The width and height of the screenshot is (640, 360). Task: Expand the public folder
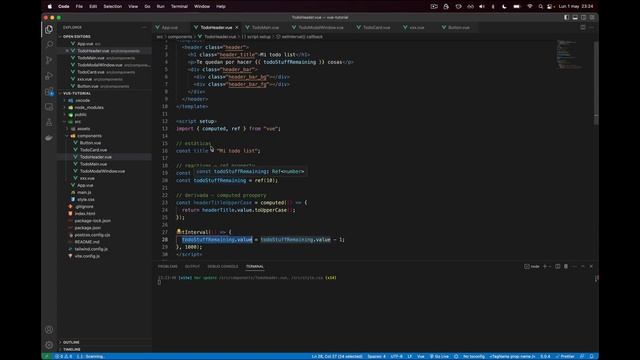(80, 115)
